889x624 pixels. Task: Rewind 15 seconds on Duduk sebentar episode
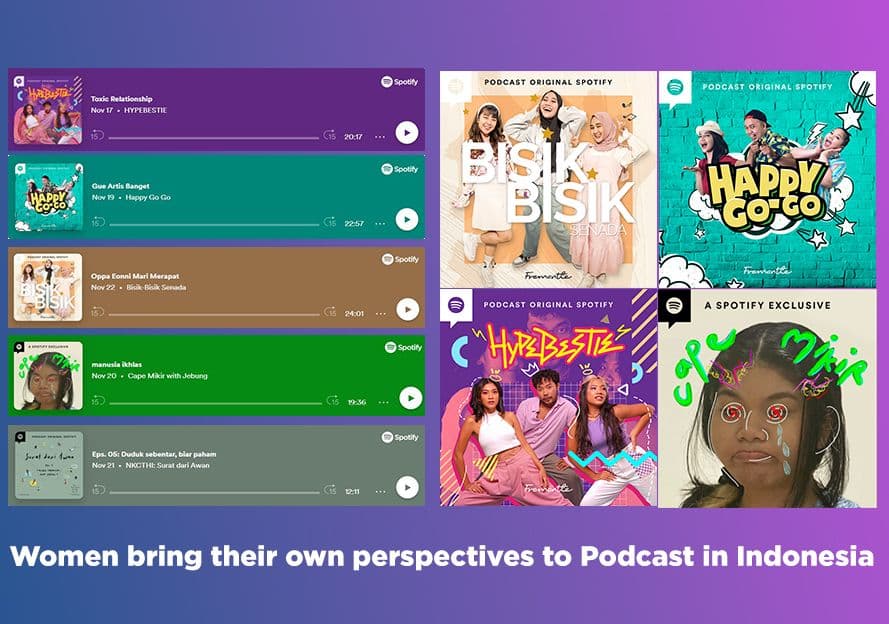98,490
